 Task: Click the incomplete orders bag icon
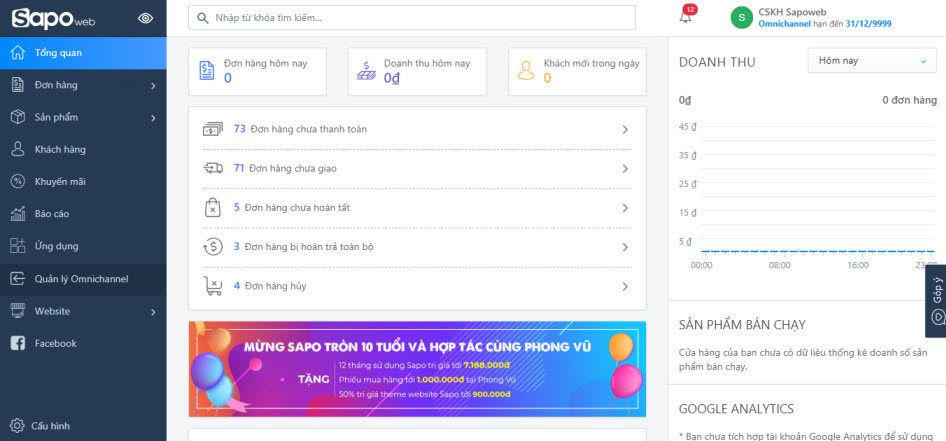coord(212,208)
